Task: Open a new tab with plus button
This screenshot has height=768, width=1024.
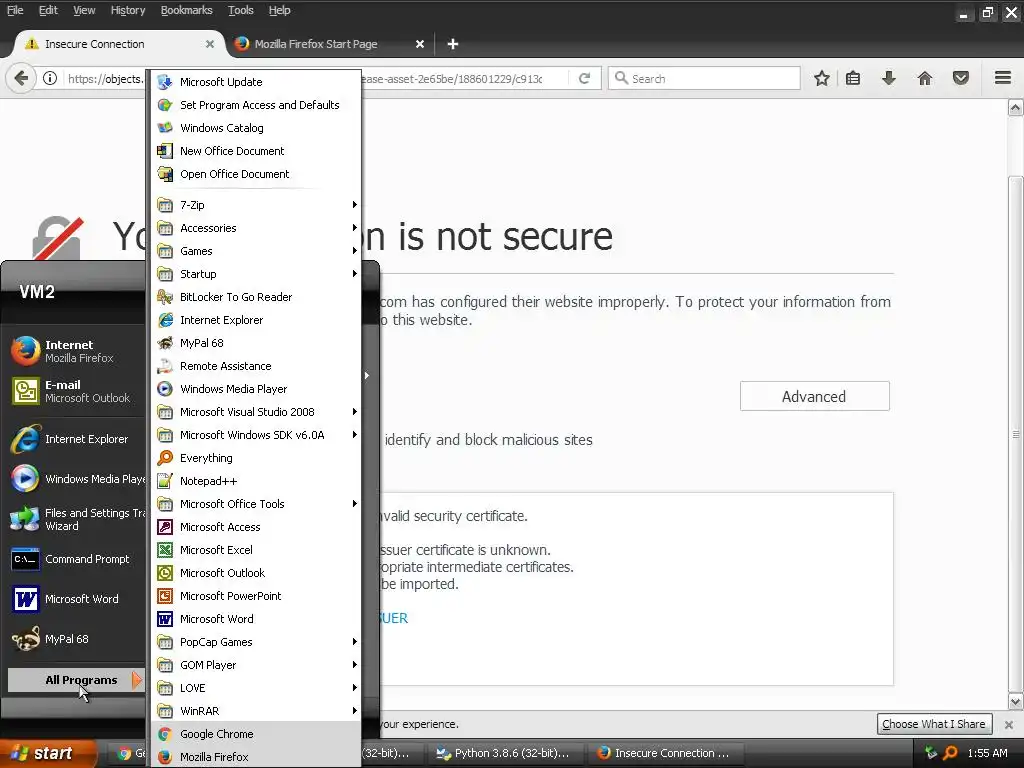Action: pyautogui.click(x=453, y=44)
